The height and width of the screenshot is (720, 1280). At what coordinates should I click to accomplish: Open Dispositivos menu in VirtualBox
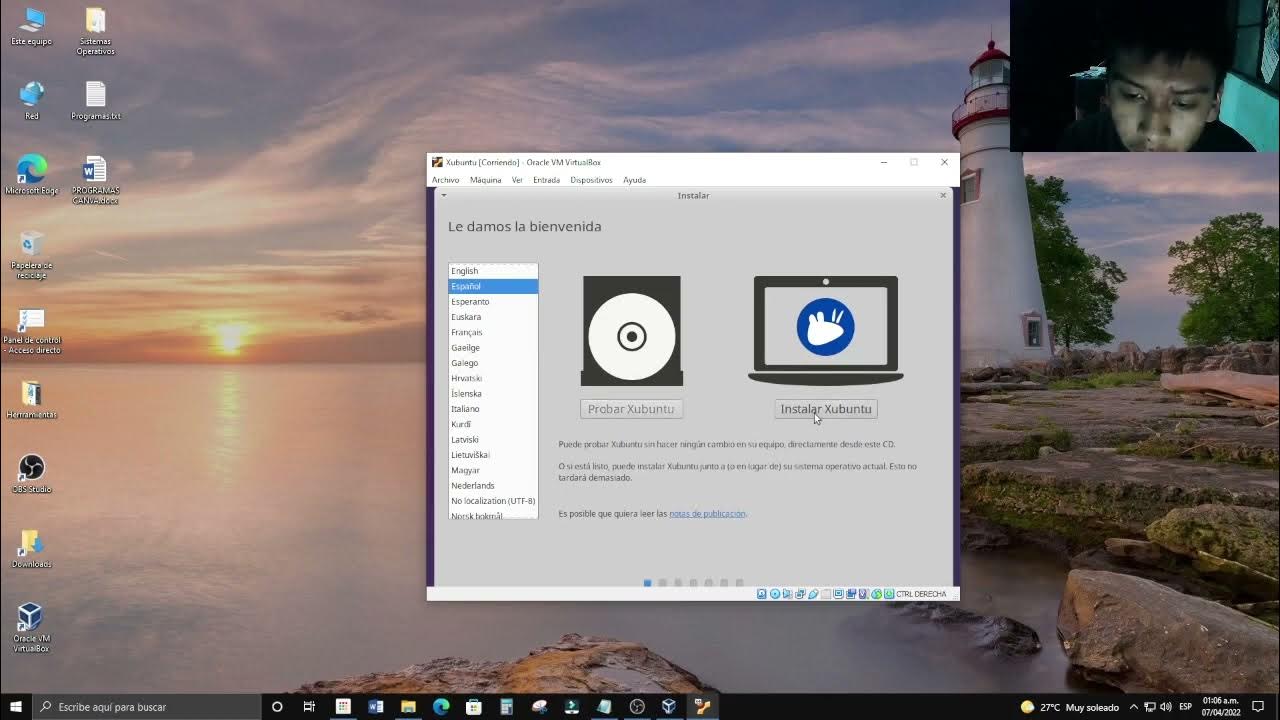591,180
